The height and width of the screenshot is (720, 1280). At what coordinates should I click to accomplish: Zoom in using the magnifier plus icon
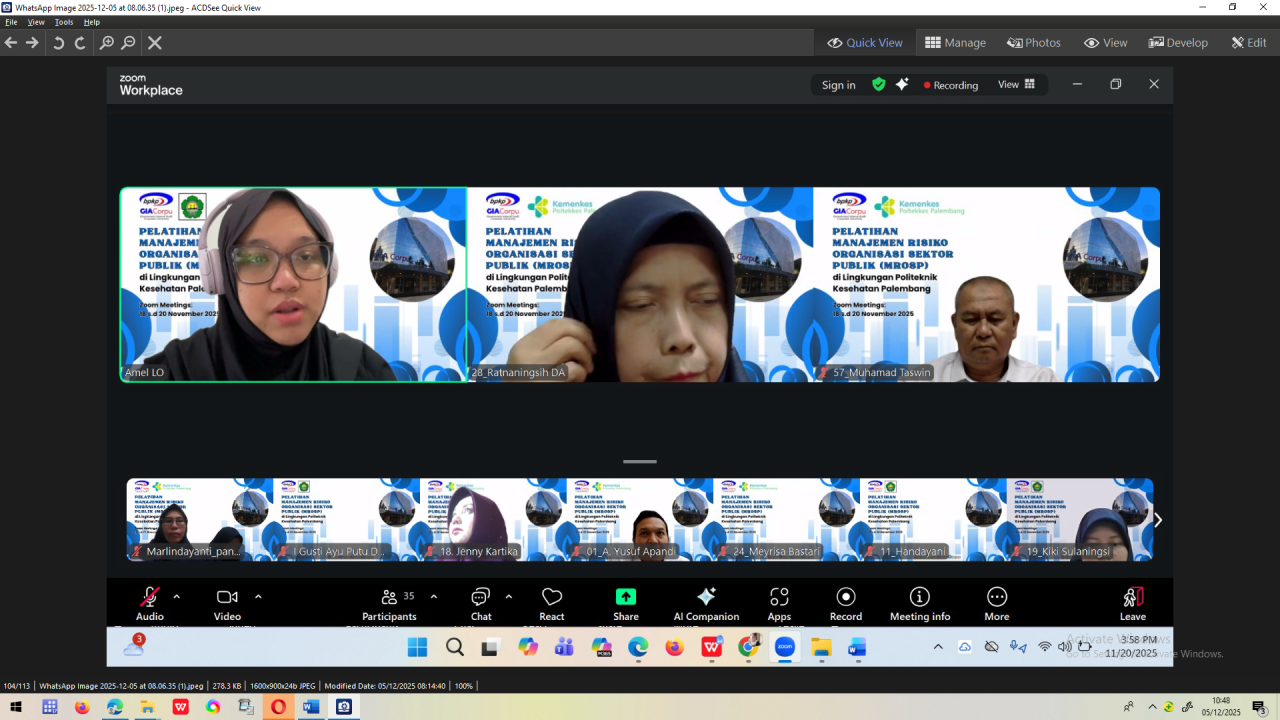[x=106, y=43]
